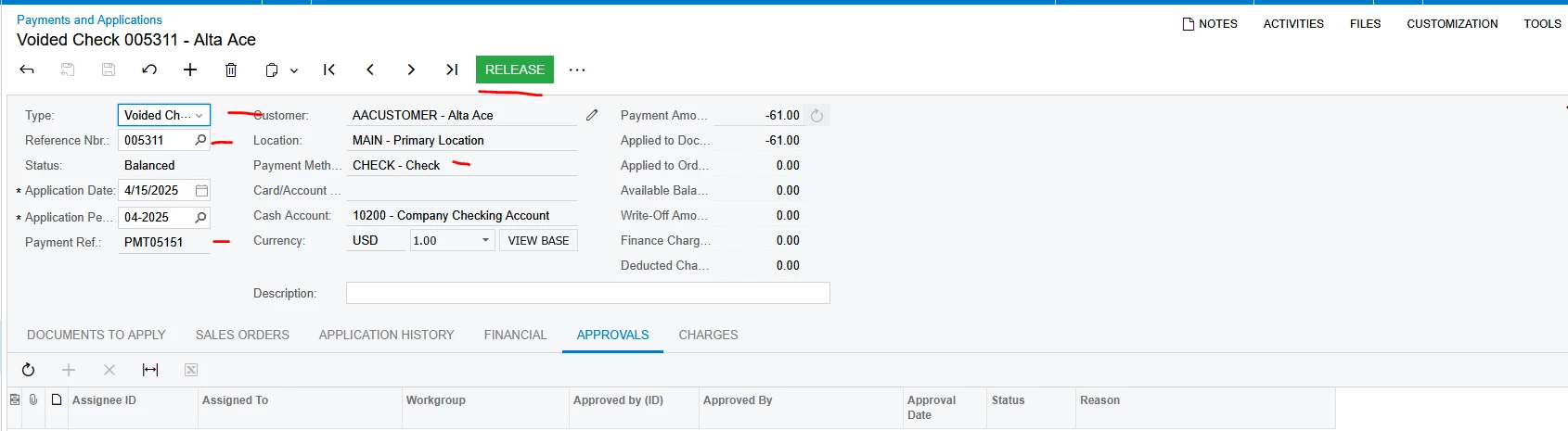Go to first record
The height and width of the screenshot is (431, 1568).
point(329,70)
